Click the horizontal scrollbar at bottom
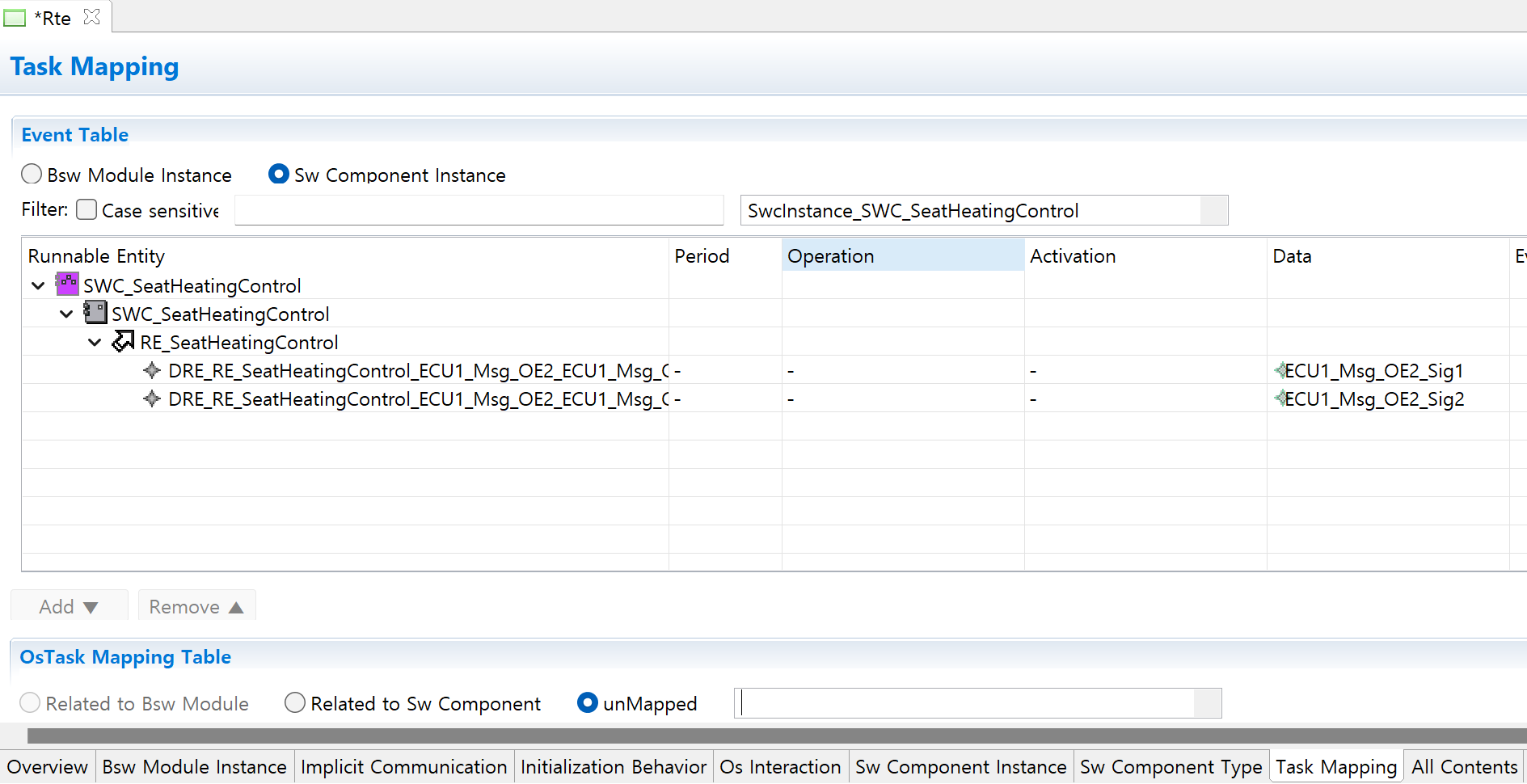Image resolution: width=1527 pixels, height=784 pixels. click(777, 736)
